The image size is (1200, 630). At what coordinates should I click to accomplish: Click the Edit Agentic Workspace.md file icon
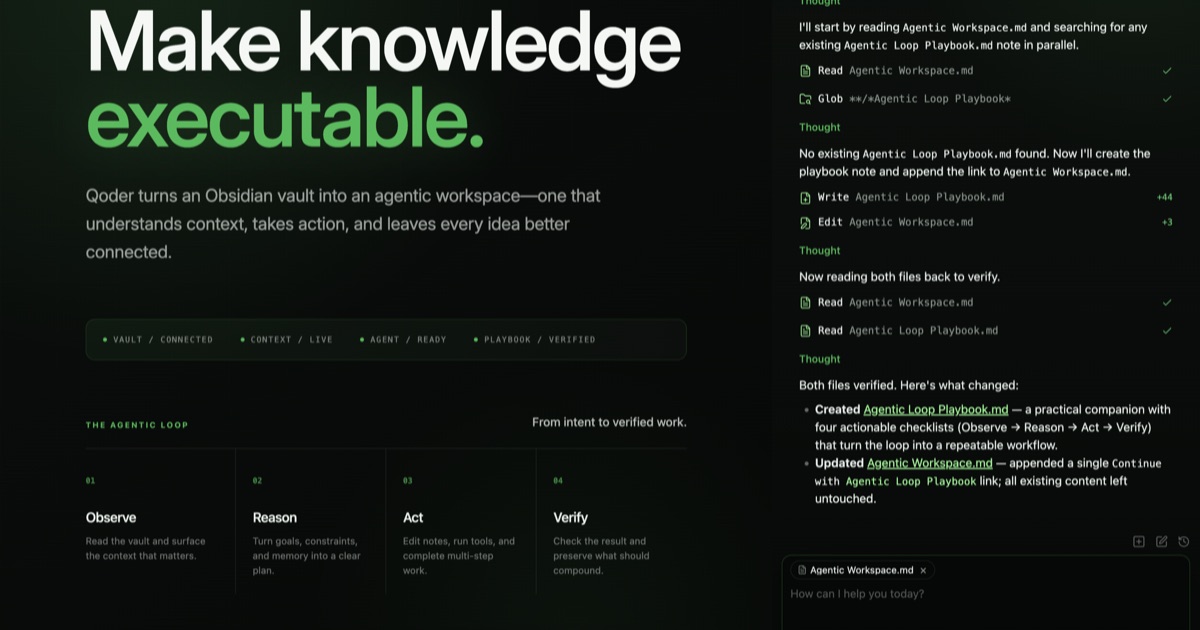(805, 222)
